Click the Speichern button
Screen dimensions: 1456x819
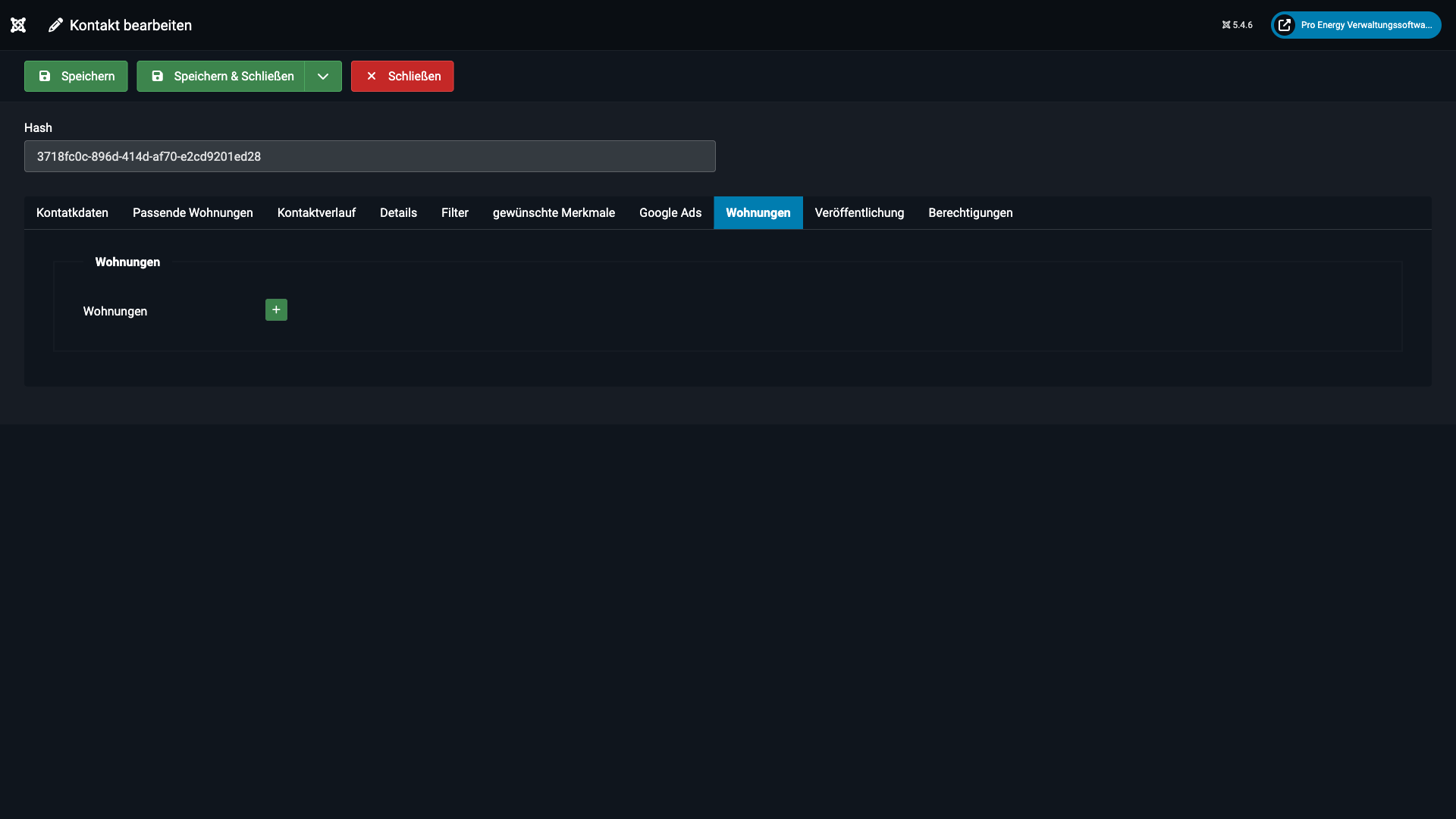[x=76, y=76]
